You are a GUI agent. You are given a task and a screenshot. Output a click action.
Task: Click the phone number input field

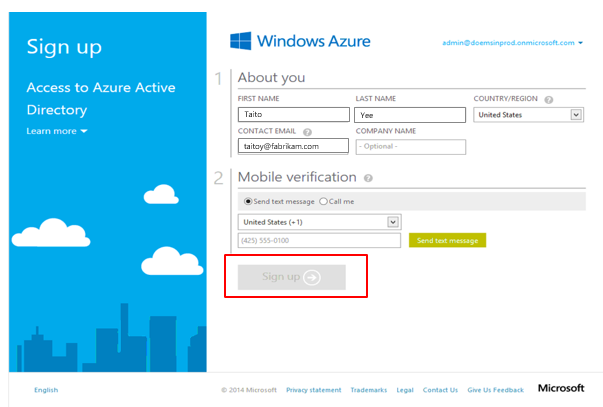[x=319, y=240]
